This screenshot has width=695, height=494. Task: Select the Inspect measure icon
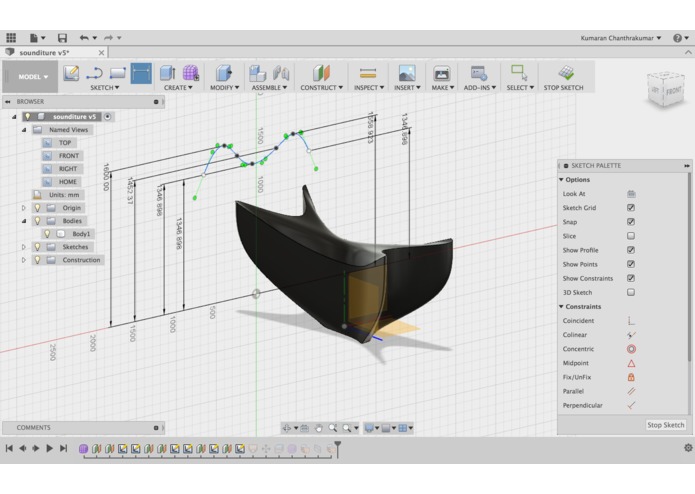click(368, 73)
